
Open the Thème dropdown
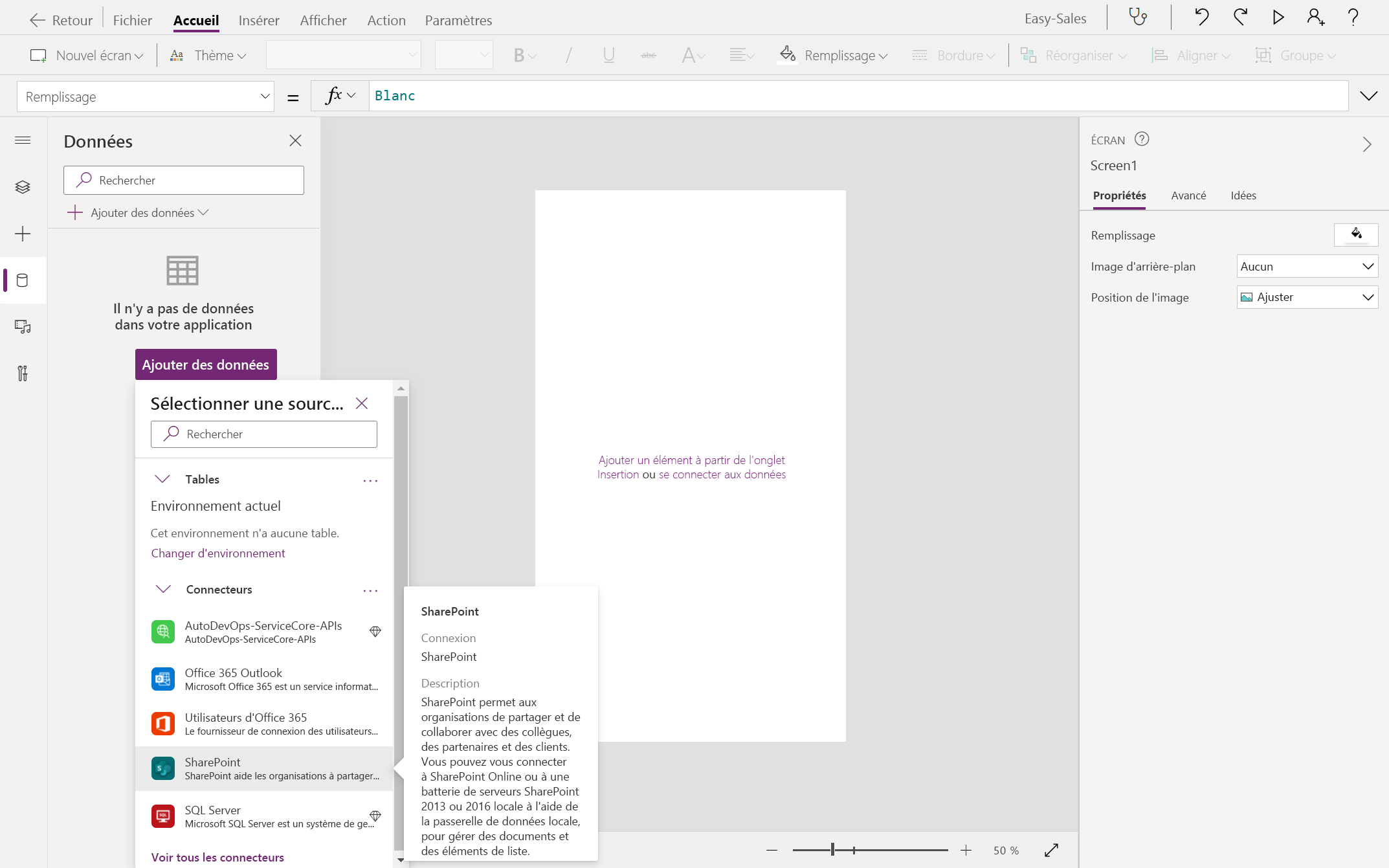(x=208, y=56)
